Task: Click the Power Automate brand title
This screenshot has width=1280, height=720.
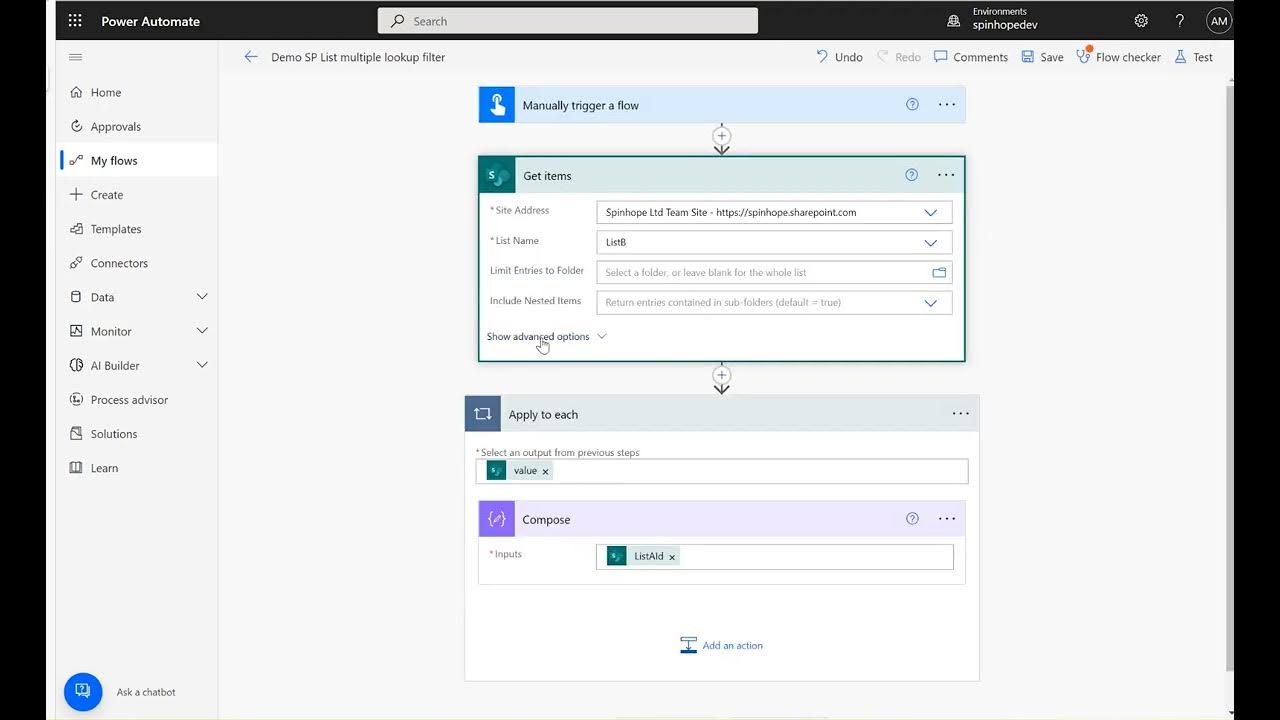Action: tap(150, 21)
